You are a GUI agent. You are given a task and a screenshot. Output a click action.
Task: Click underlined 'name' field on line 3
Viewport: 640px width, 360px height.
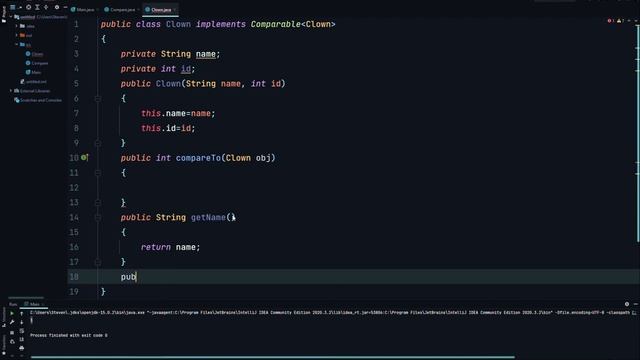[x=206, y=54]
